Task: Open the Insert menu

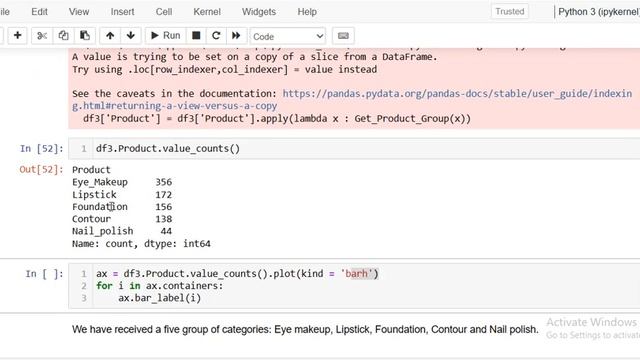Action: (122, 12)
